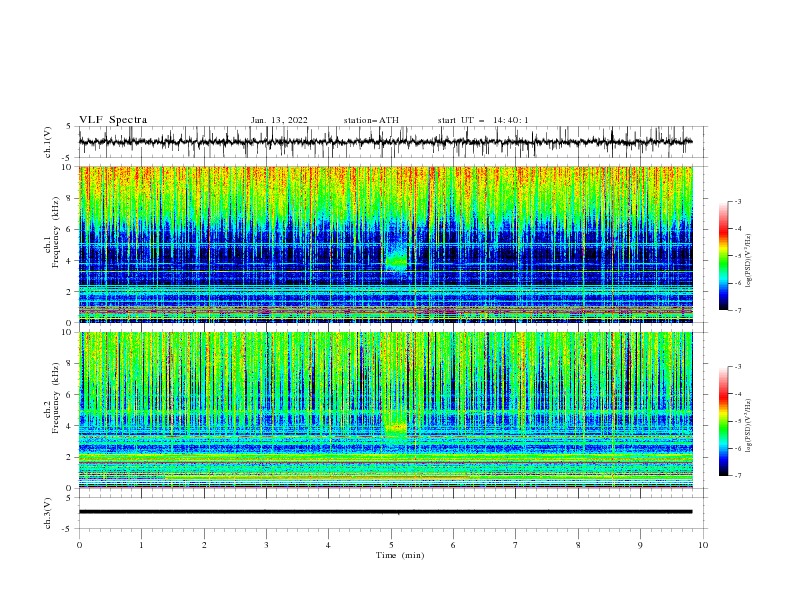This screenshot has height=612, width=792.
Task: Click the "station=ATH" label
Action: [371, 120]
